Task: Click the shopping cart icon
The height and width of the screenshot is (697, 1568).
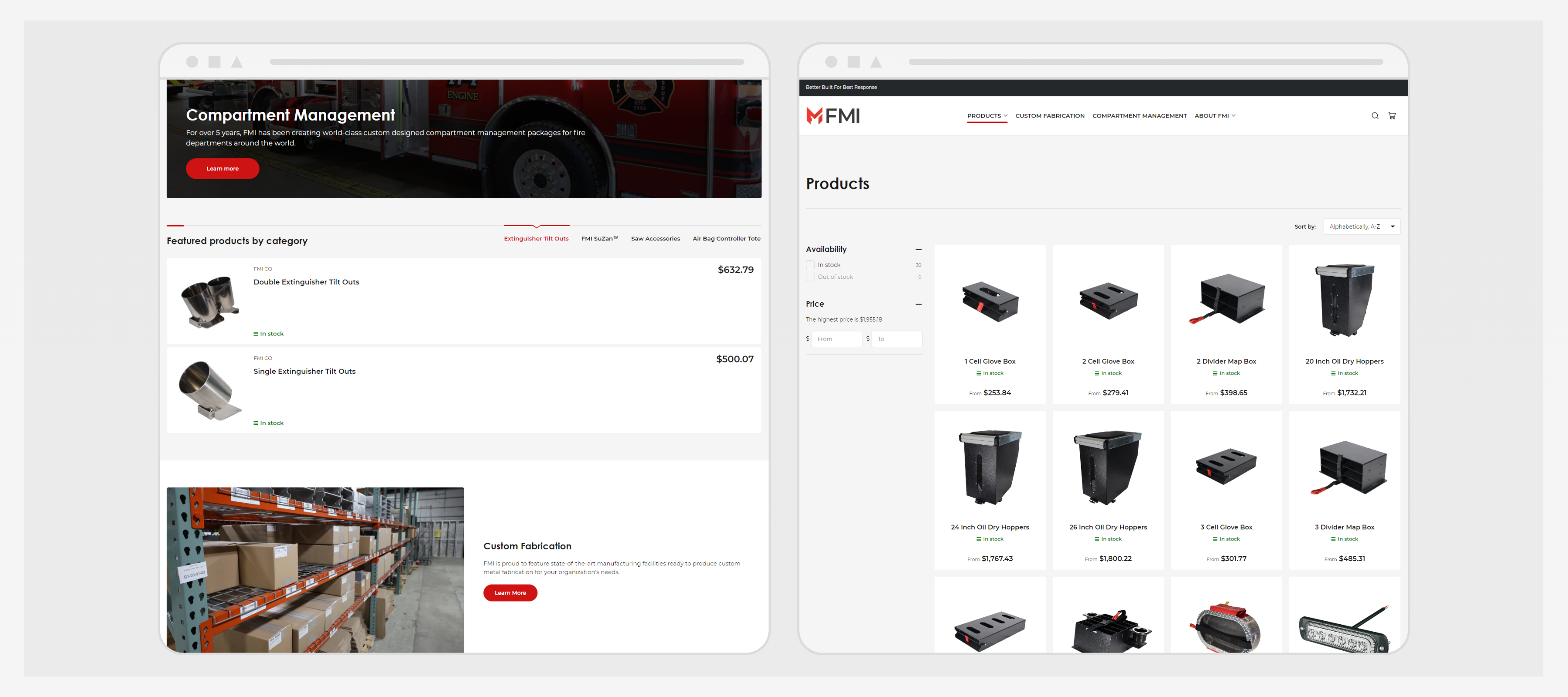Action: (1393, 116)
